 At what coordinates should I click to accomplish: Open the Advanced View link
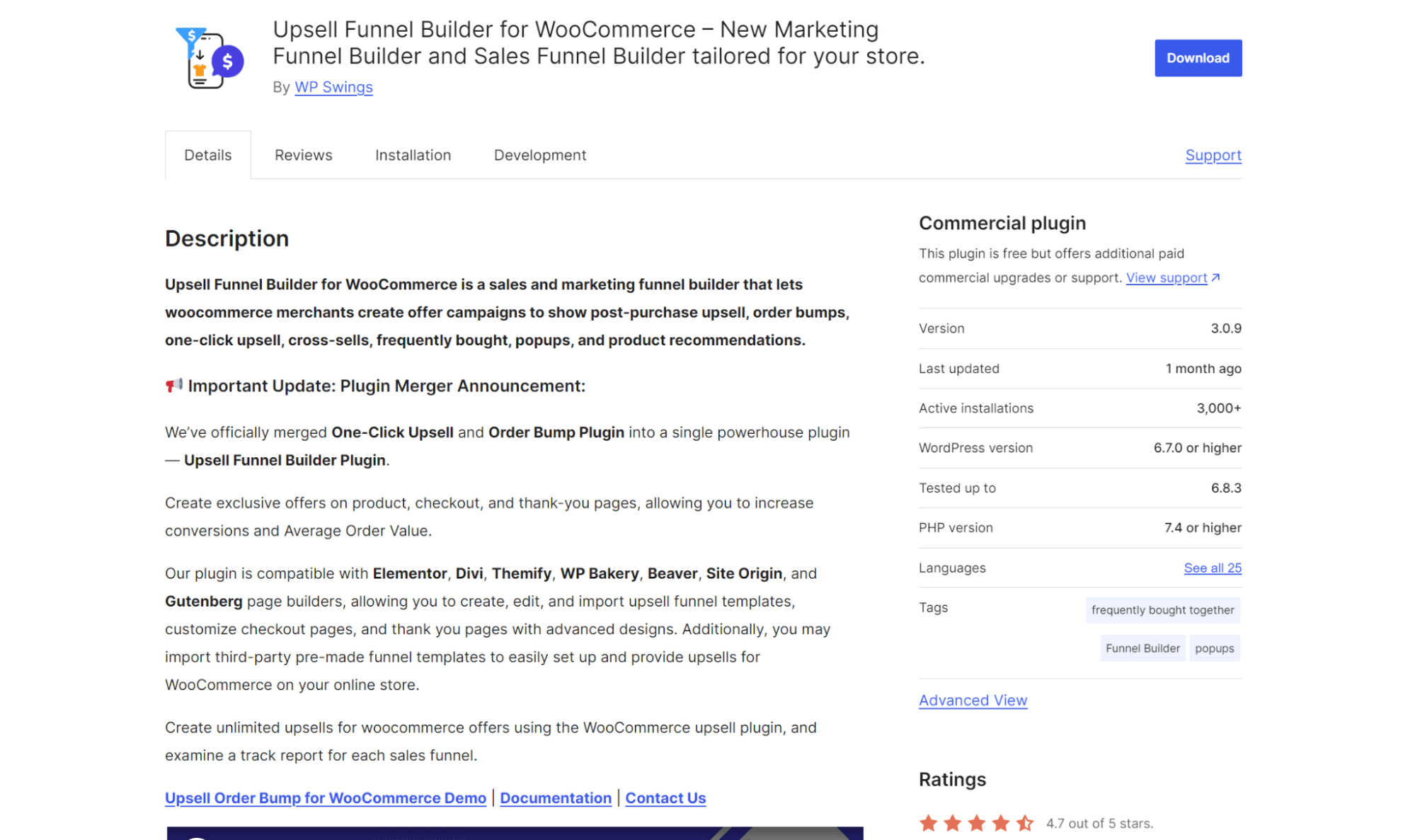[x=973, y=700]
